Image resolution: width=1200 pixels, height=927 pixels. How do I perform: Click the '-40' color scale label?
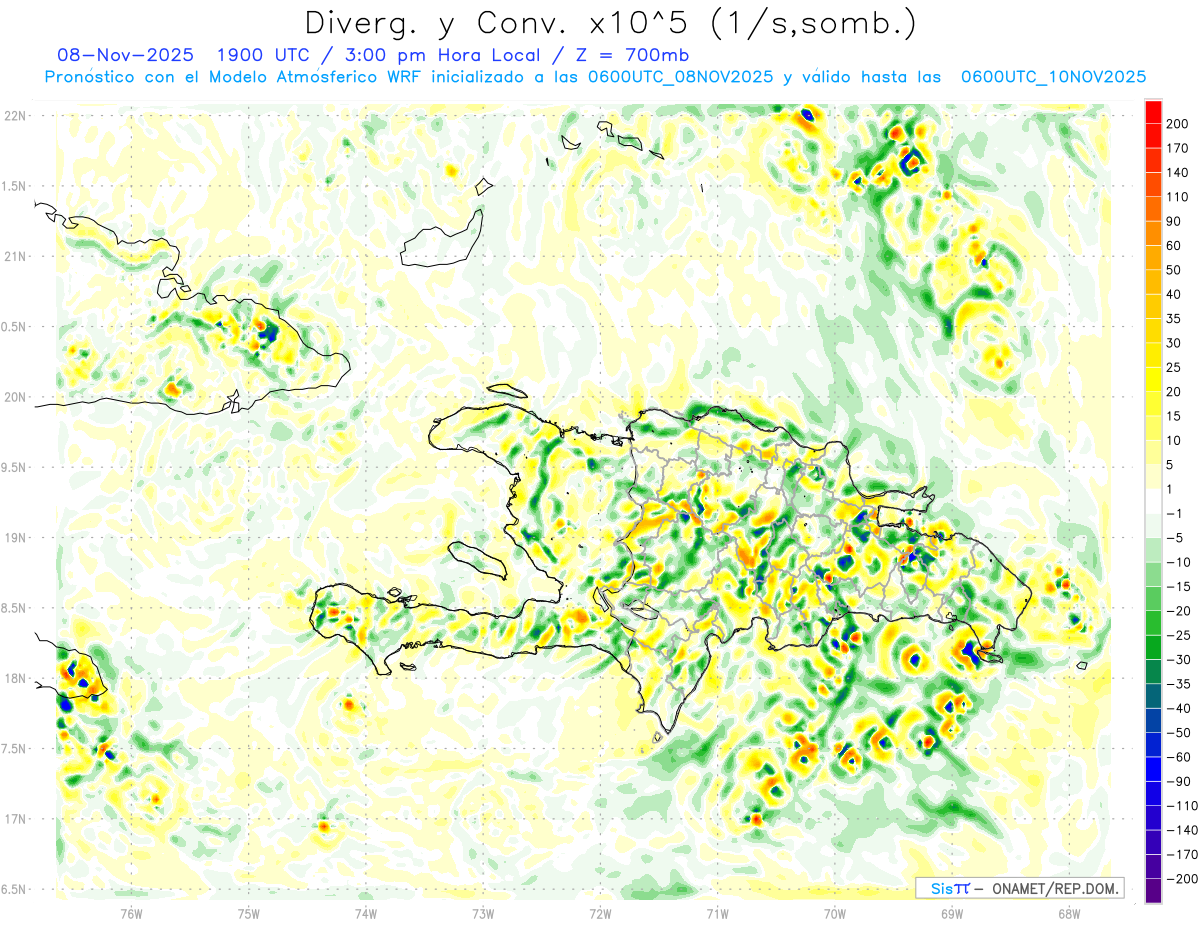click(x=1180, y=709)
